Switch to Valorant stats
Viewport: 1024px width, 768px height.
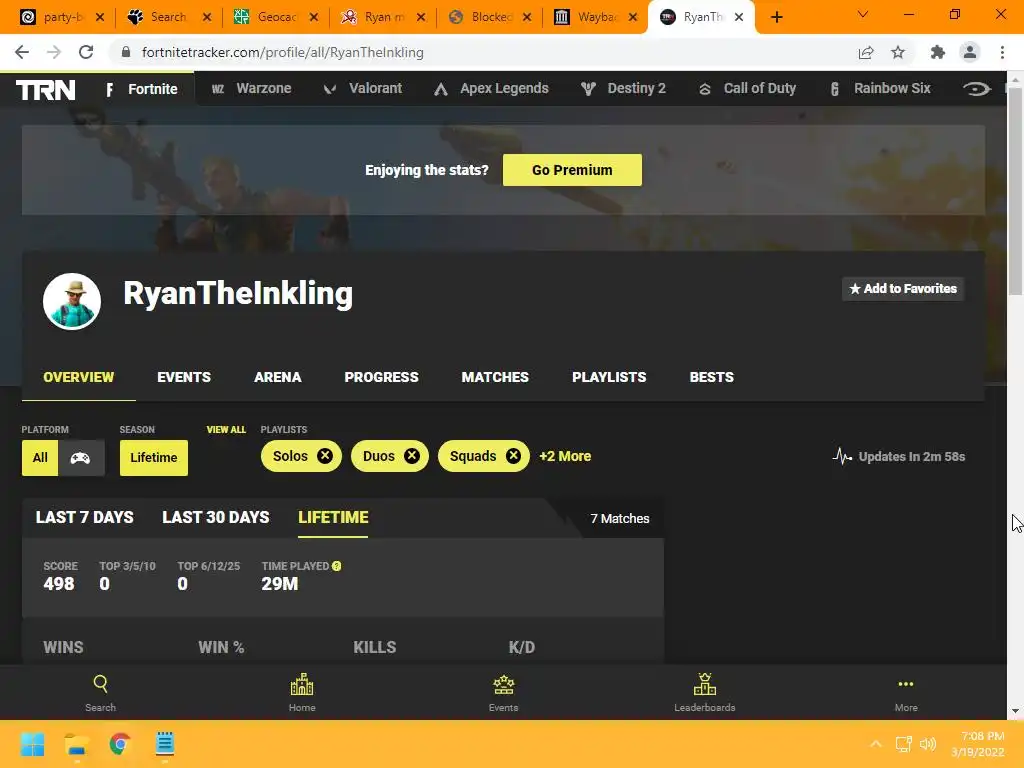(362, 88)
